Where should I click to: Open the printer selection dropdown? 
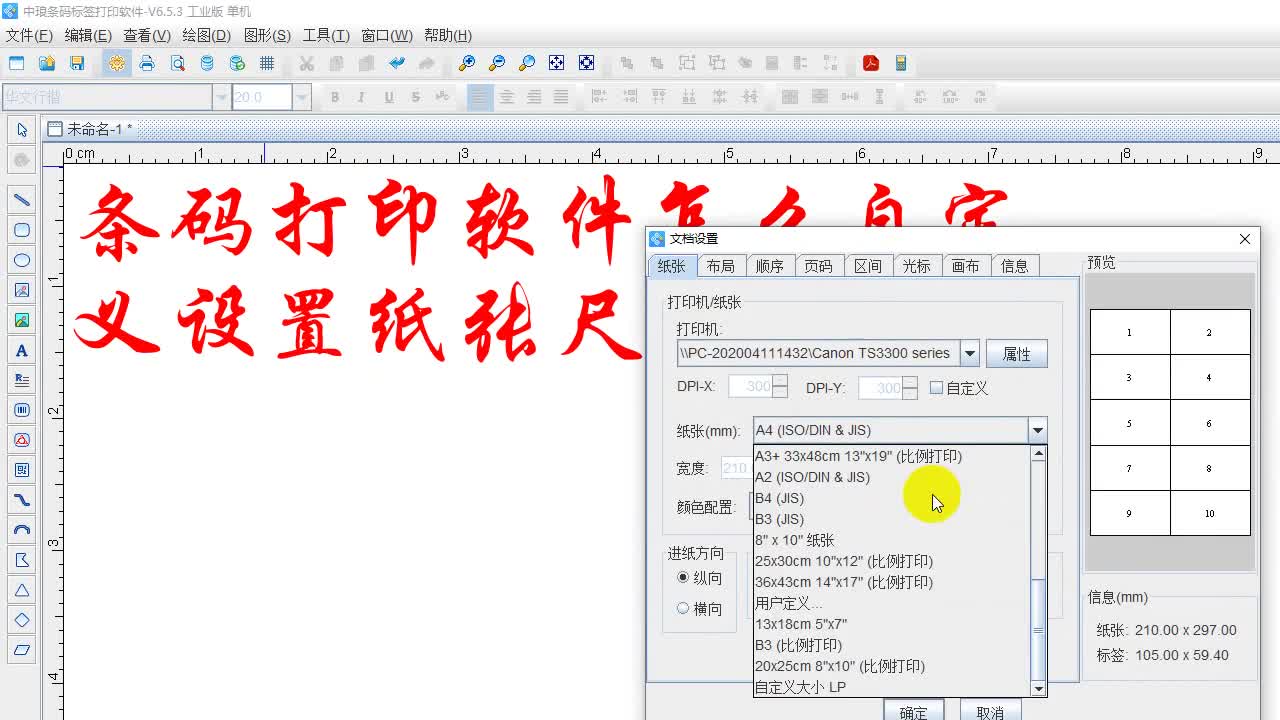pos(968,353)
